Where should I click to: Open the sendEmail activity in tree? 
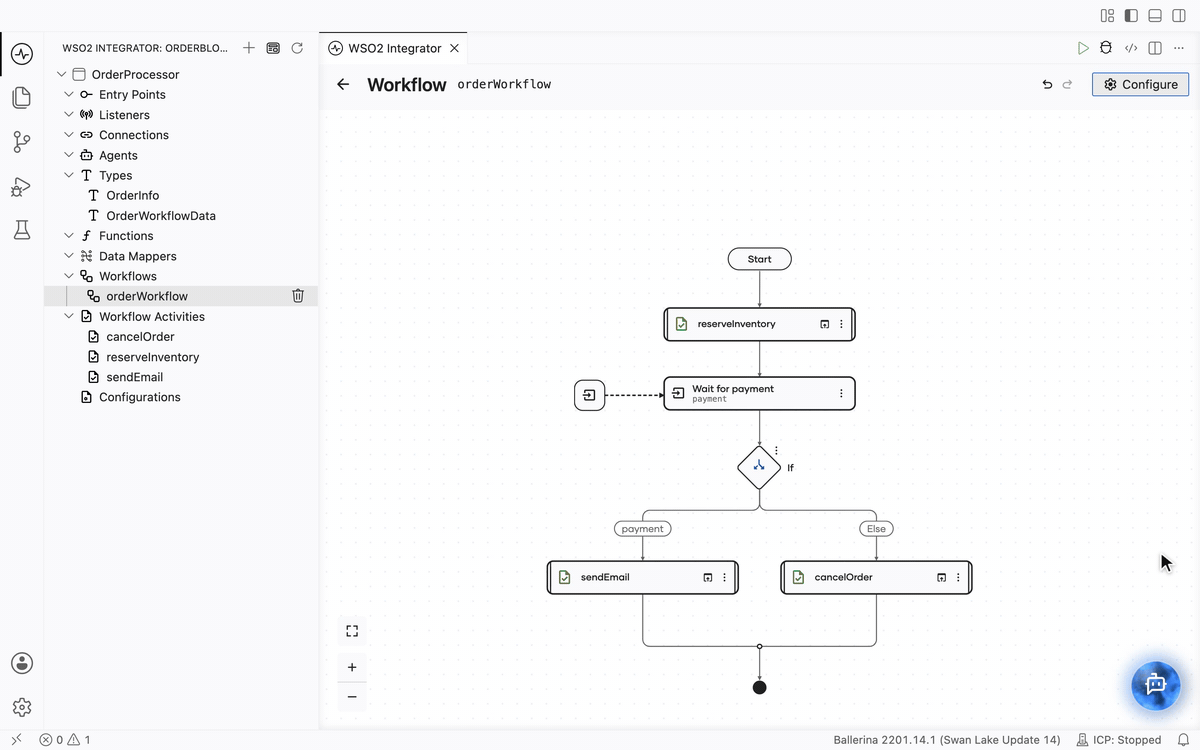coord(134,377)
